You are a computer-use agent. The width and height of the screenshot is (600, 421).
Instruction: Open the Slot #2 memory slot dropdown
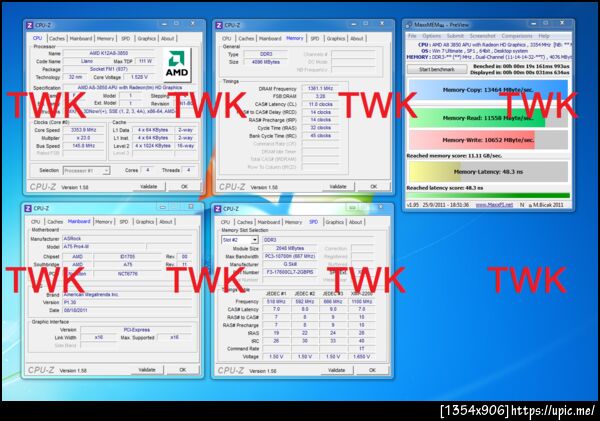point(254,240)
